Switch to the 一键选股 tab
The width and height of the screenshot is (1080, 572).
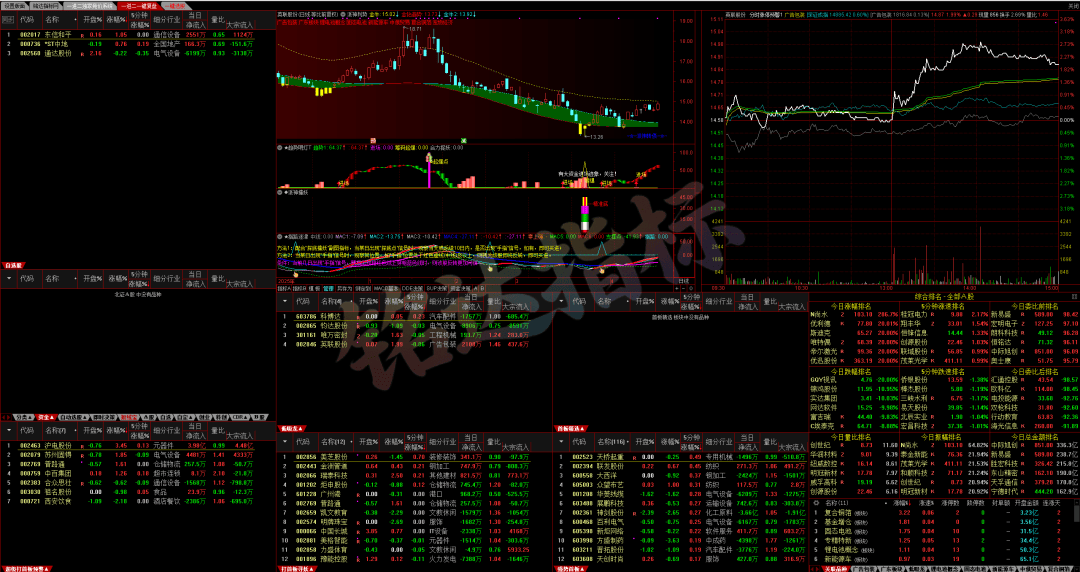[x=174, y=5]
